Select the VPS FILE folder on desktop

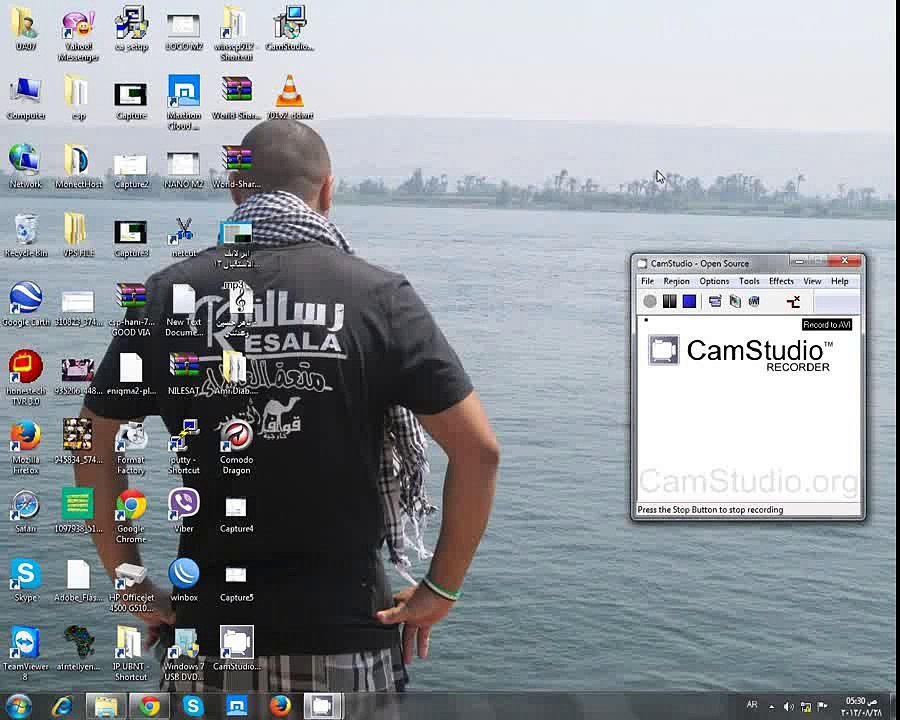78,235
